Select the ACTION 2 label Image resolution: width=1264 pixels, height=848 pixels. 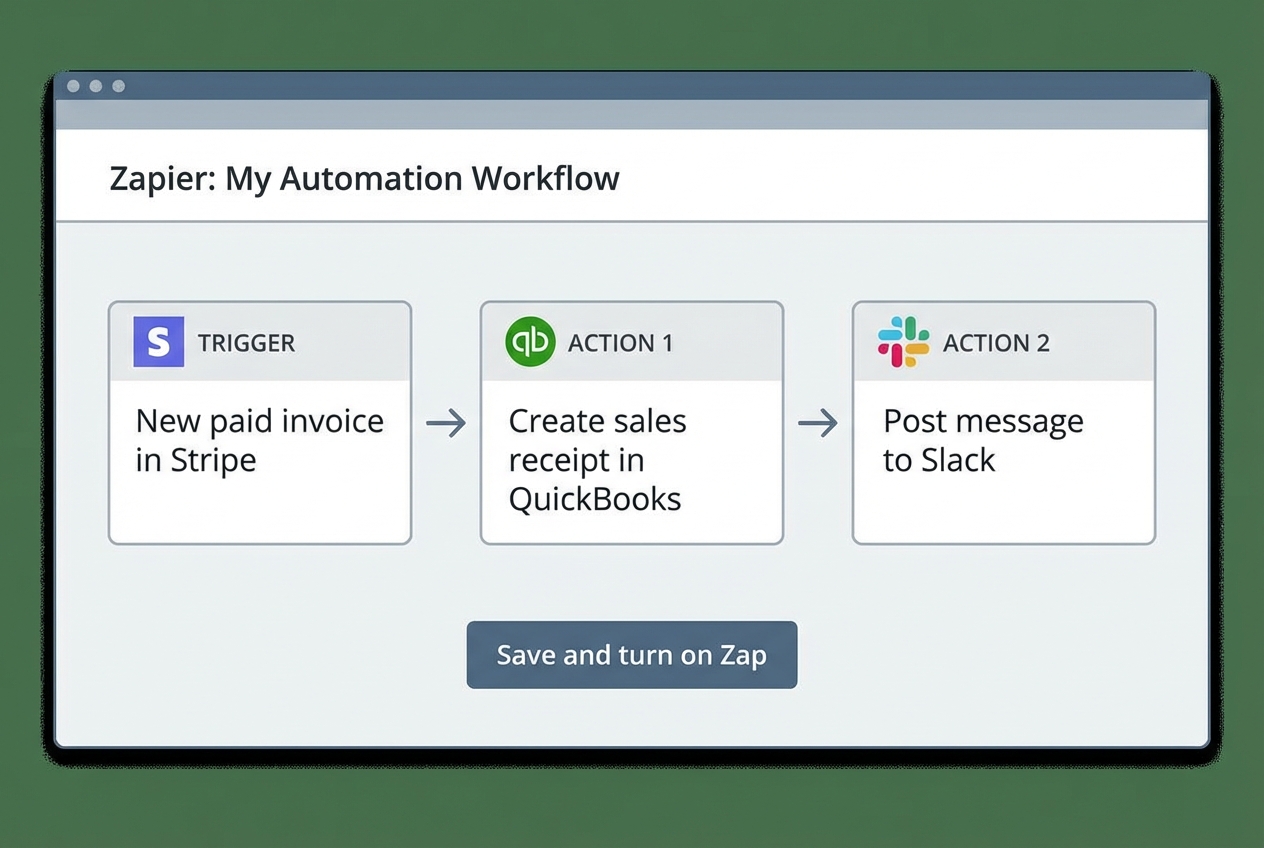point(996,342)
